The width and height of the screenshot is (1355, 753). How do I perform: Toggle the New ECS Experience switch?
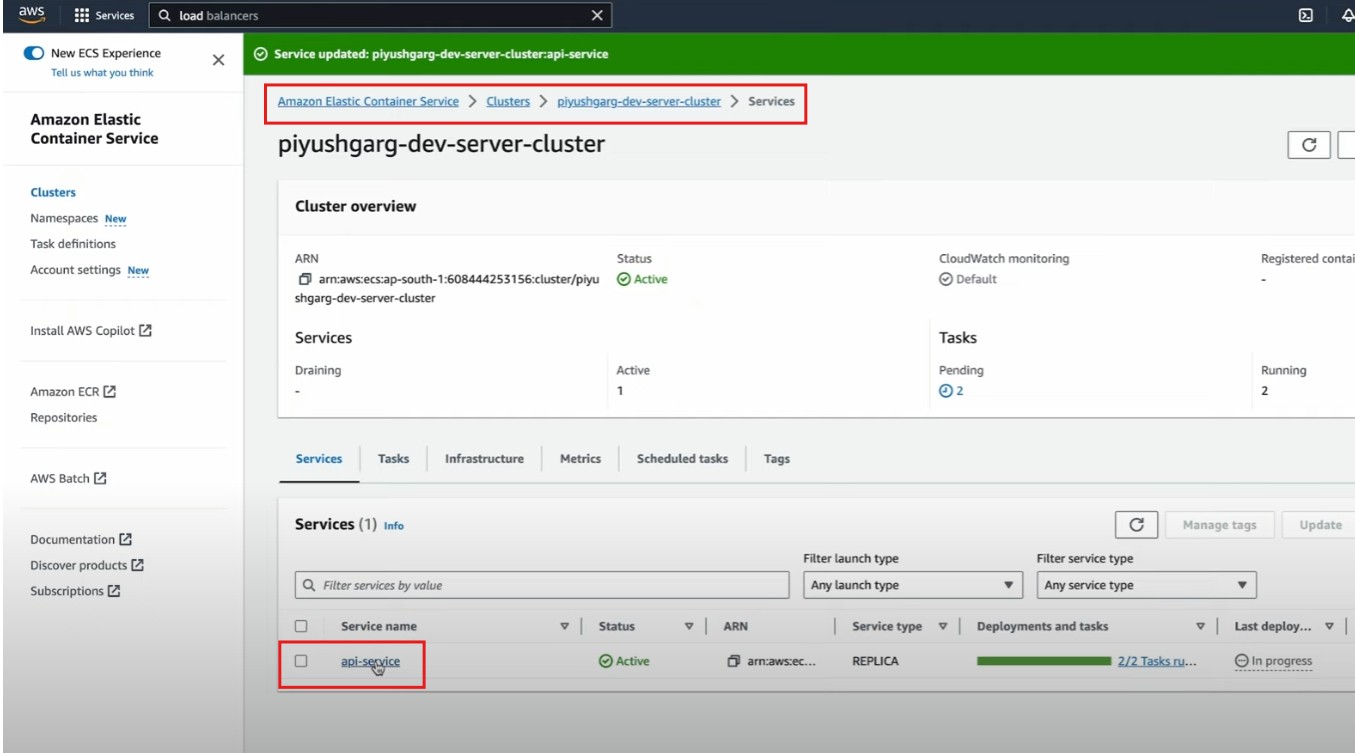[x=33, y=53]
